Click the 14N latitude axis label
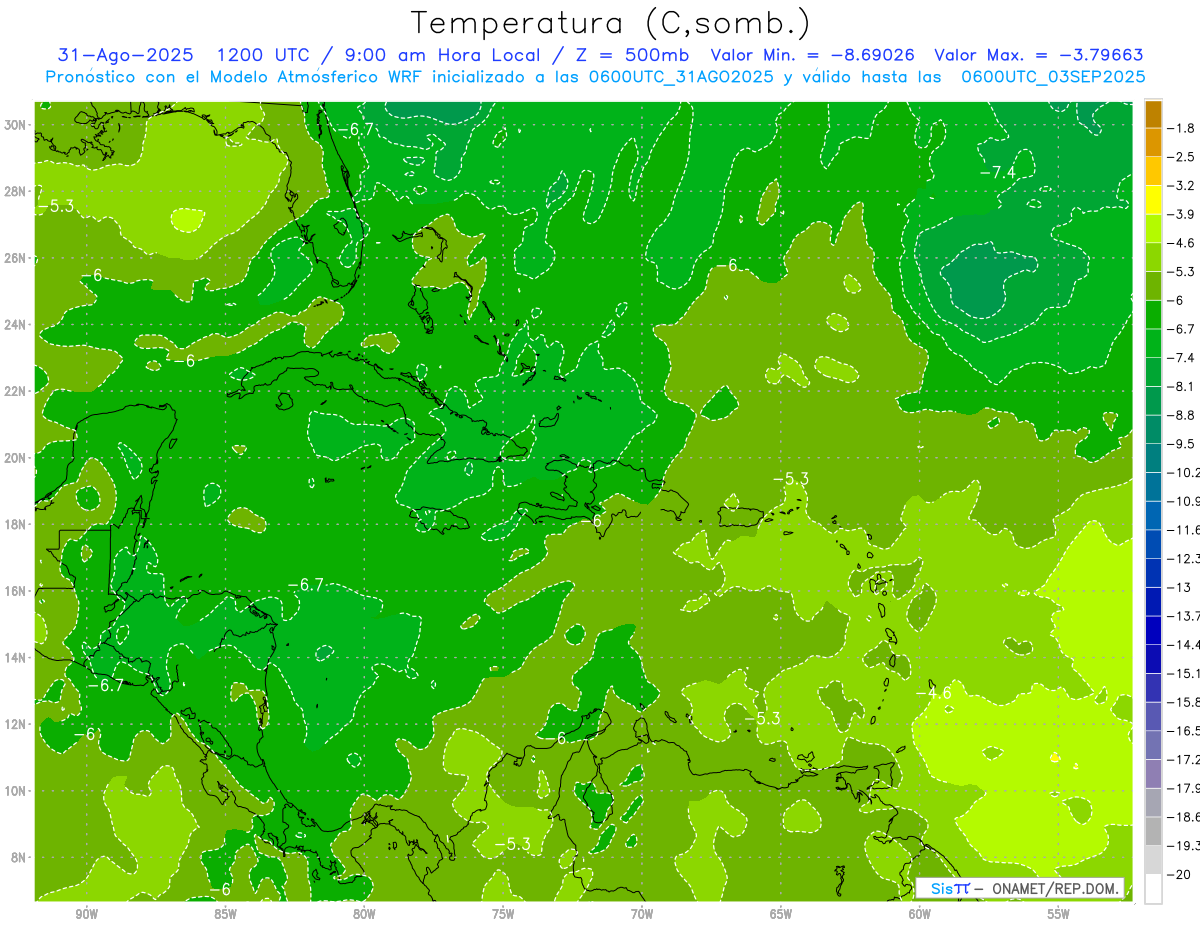Viewport: 1200px width, 927px height. click(x=16, y=658)
